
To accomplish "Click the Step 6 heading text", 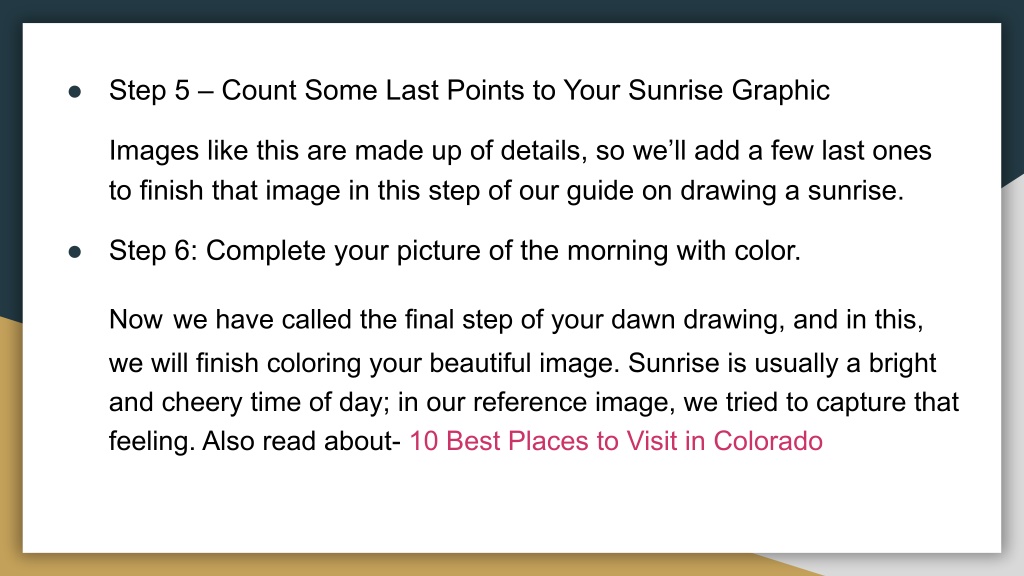I will (455, 251).
